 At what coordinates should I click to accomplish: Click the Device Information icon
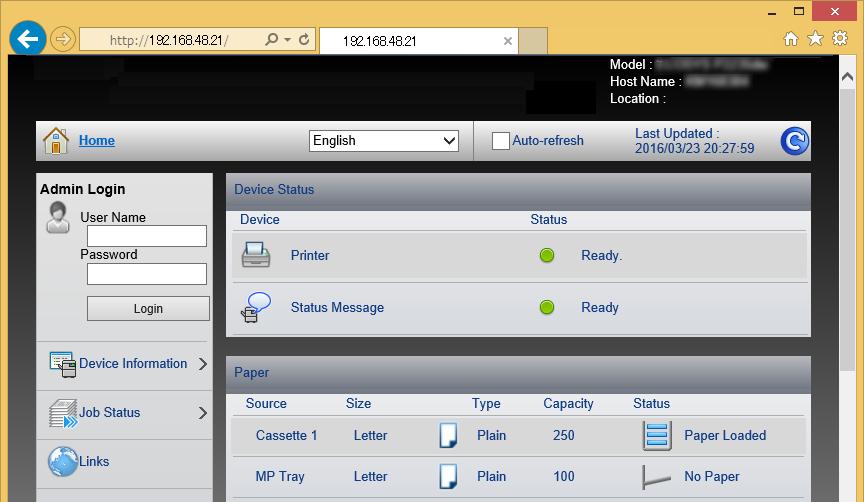click(63, 364)
